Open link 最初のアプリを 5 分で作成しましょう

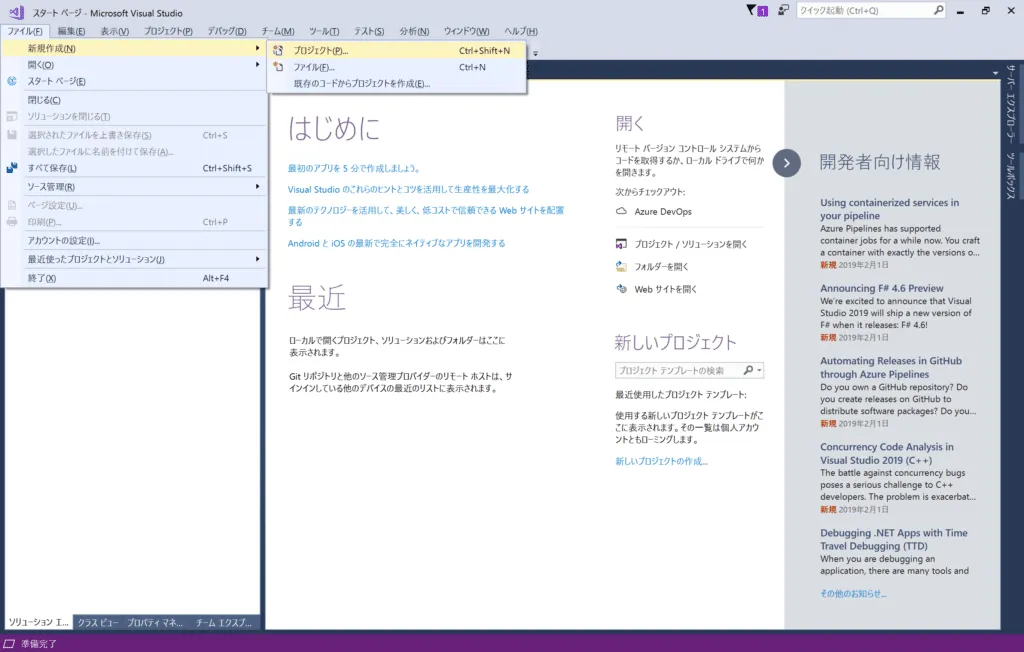(x=353, y=168)
